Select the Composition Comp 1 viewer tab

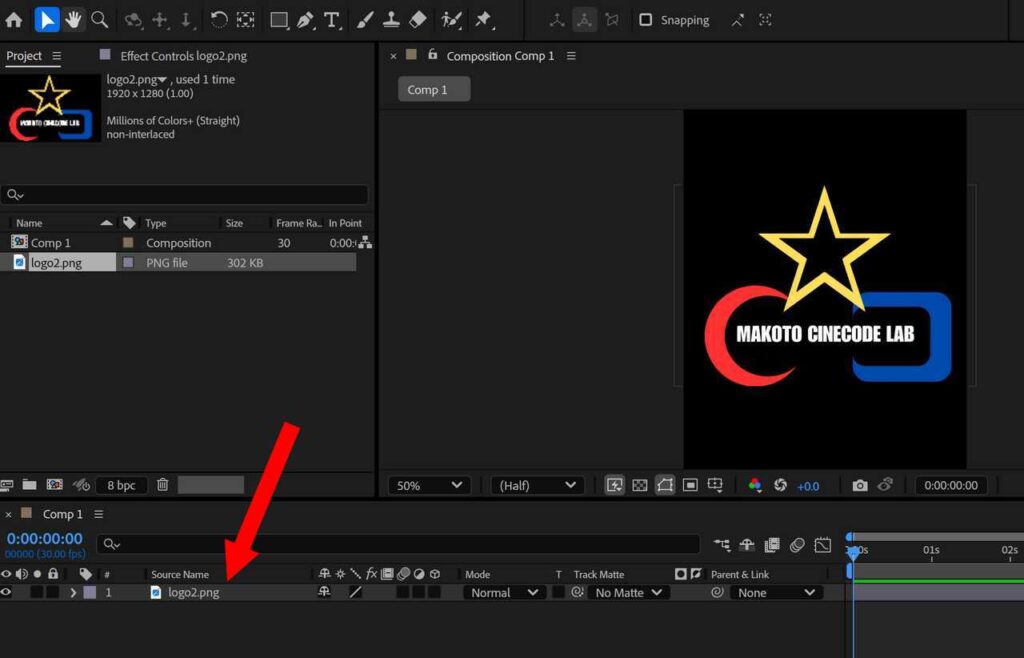(x=500, y=56)
